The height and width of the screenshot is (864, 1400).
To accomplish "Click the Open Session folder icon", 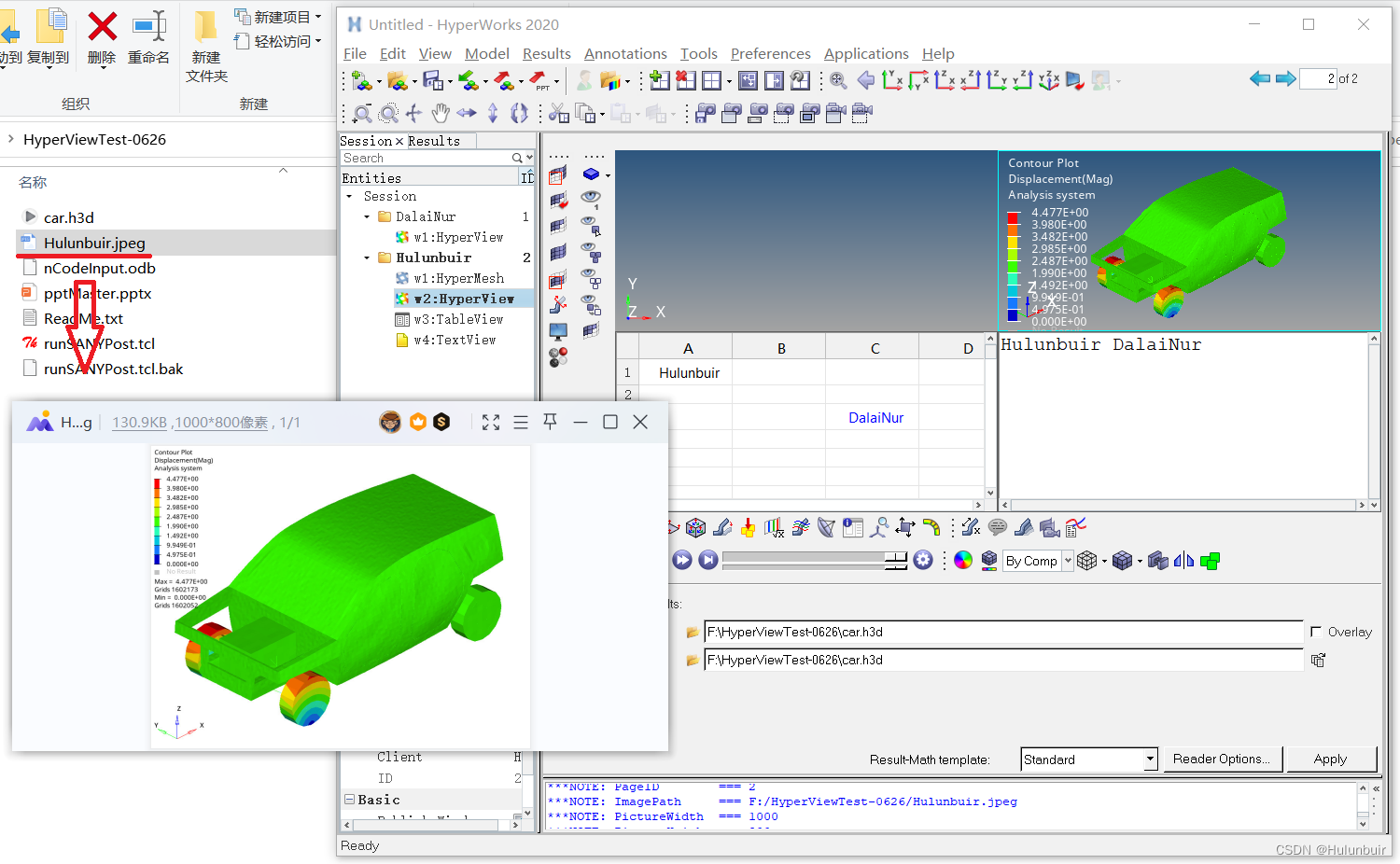I will [397, 81].
